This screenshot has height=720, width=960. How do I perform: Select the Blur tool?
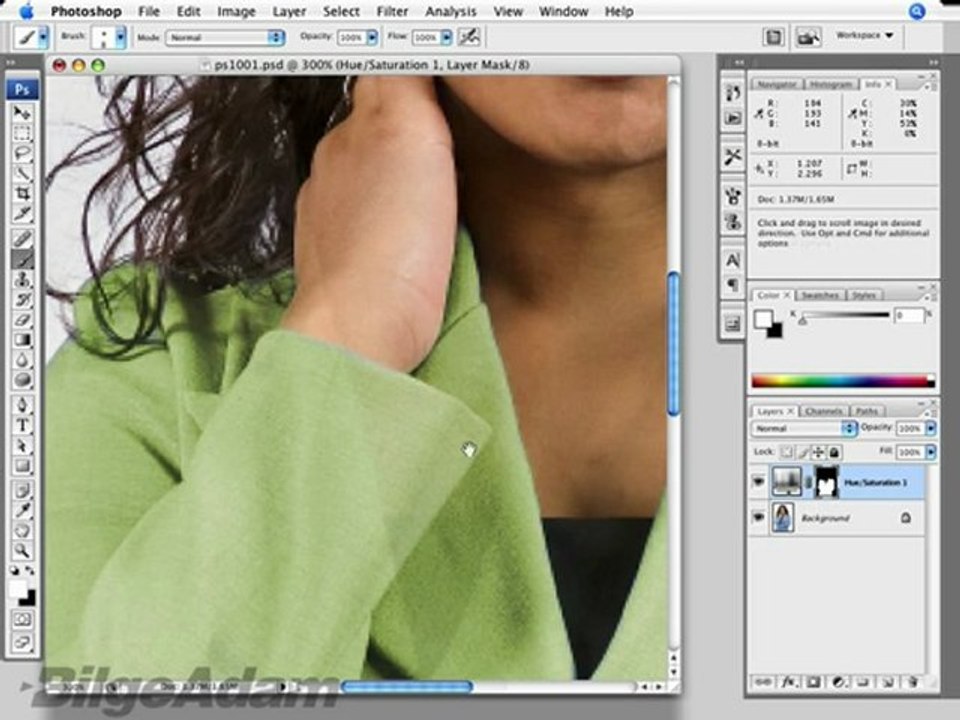pyautogui.click(x=22, y=360)
